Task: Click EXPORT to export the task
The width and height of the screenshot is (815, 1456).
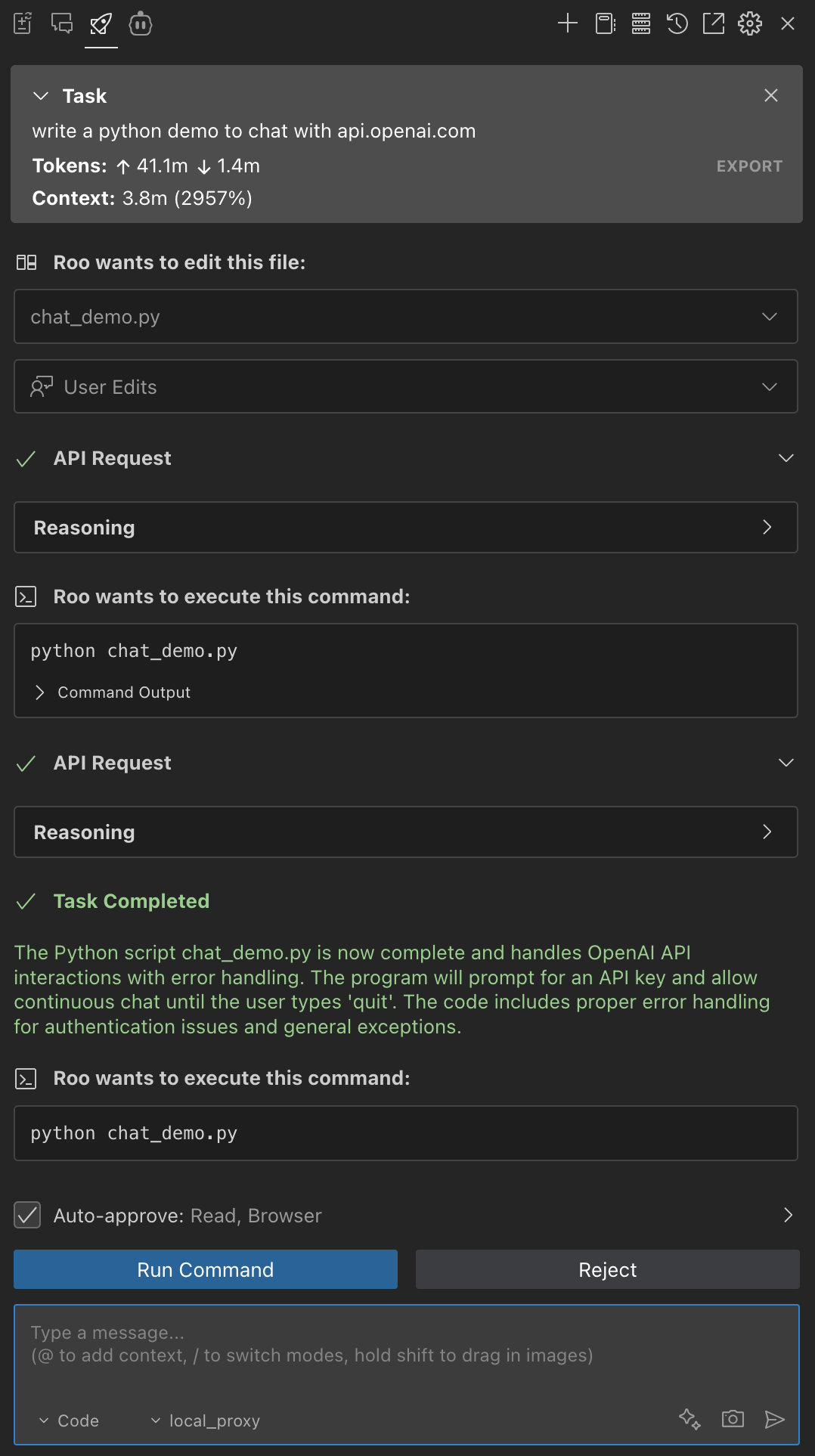Action: coord(749,166)
